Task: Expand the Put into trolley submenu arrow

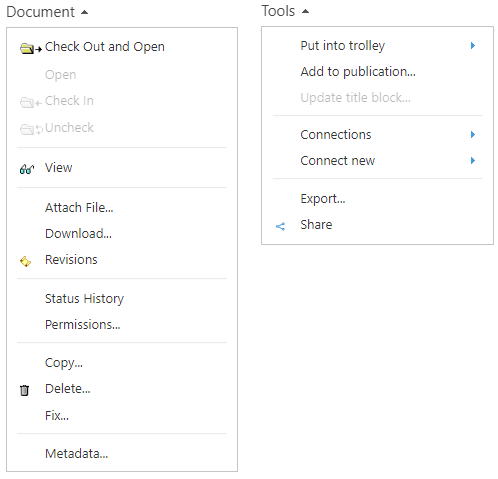Action: pos(472,46)
